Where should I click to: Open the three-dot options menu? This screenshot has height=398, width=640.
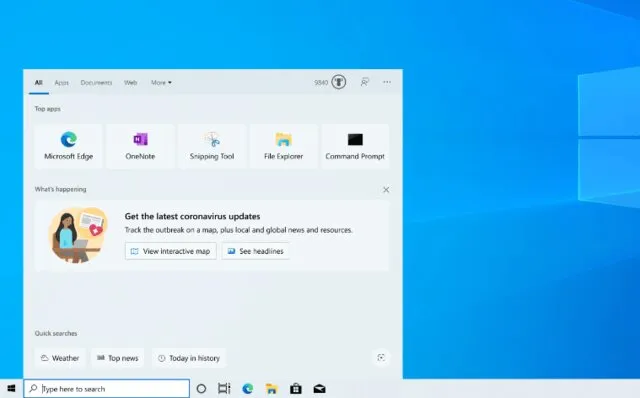tap(387, 82)
